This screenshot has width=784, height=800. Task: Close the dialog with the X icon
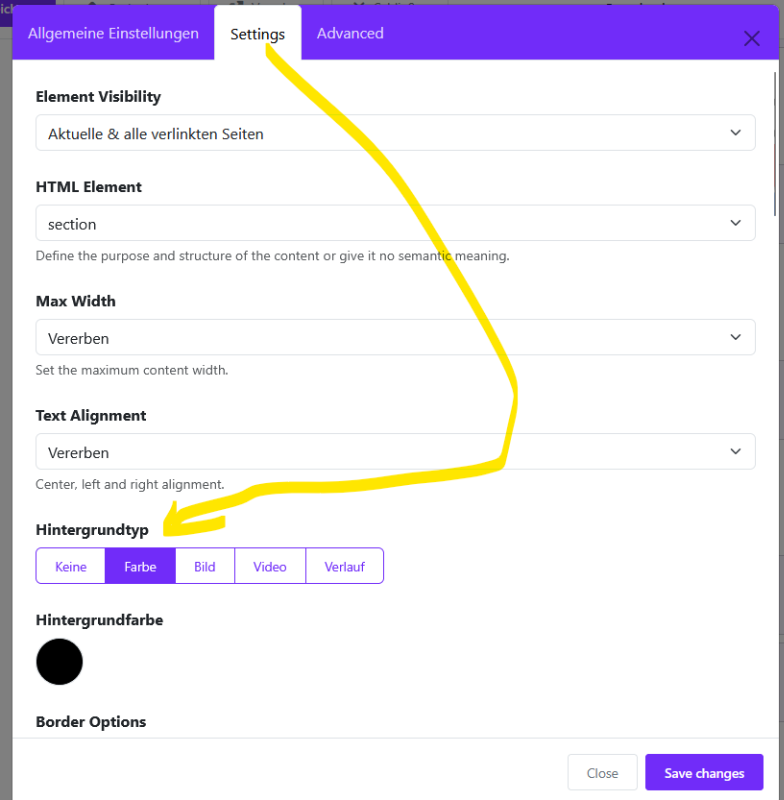[x=751, y=38]
